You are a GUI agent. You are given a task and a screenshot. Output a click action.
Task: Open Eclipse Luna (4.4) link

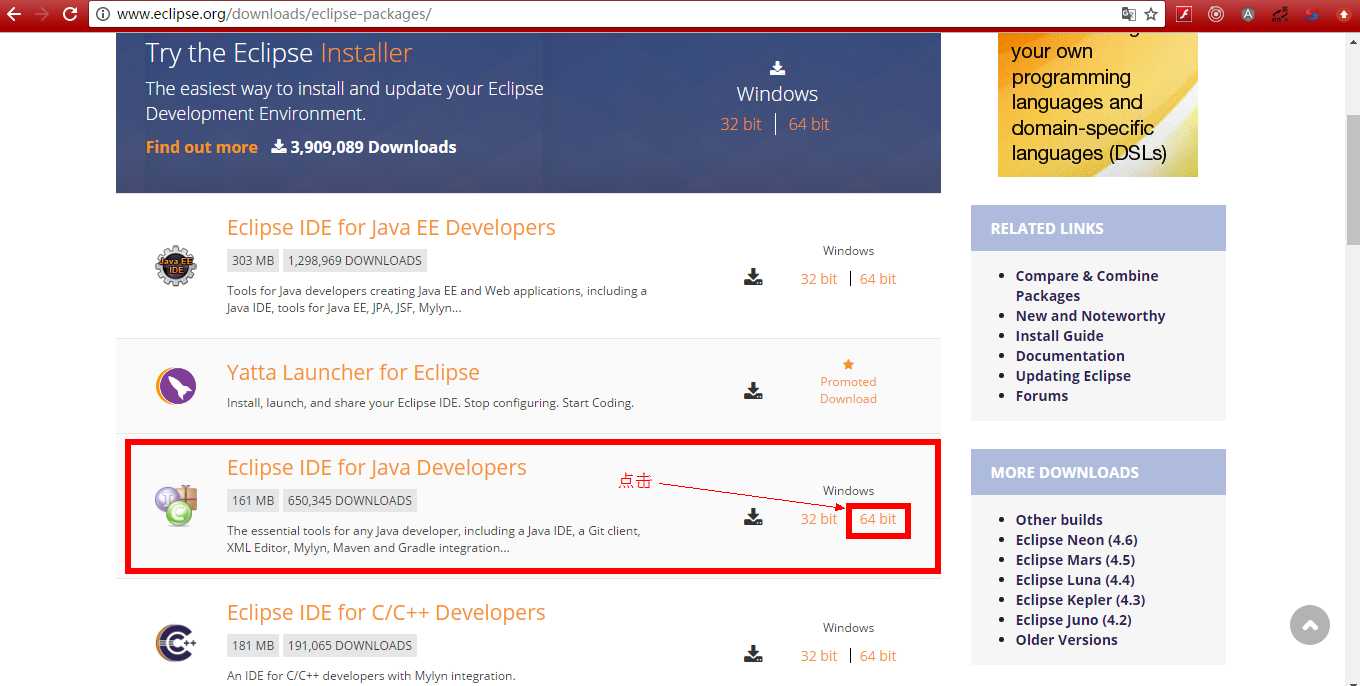coord(1075,580)
